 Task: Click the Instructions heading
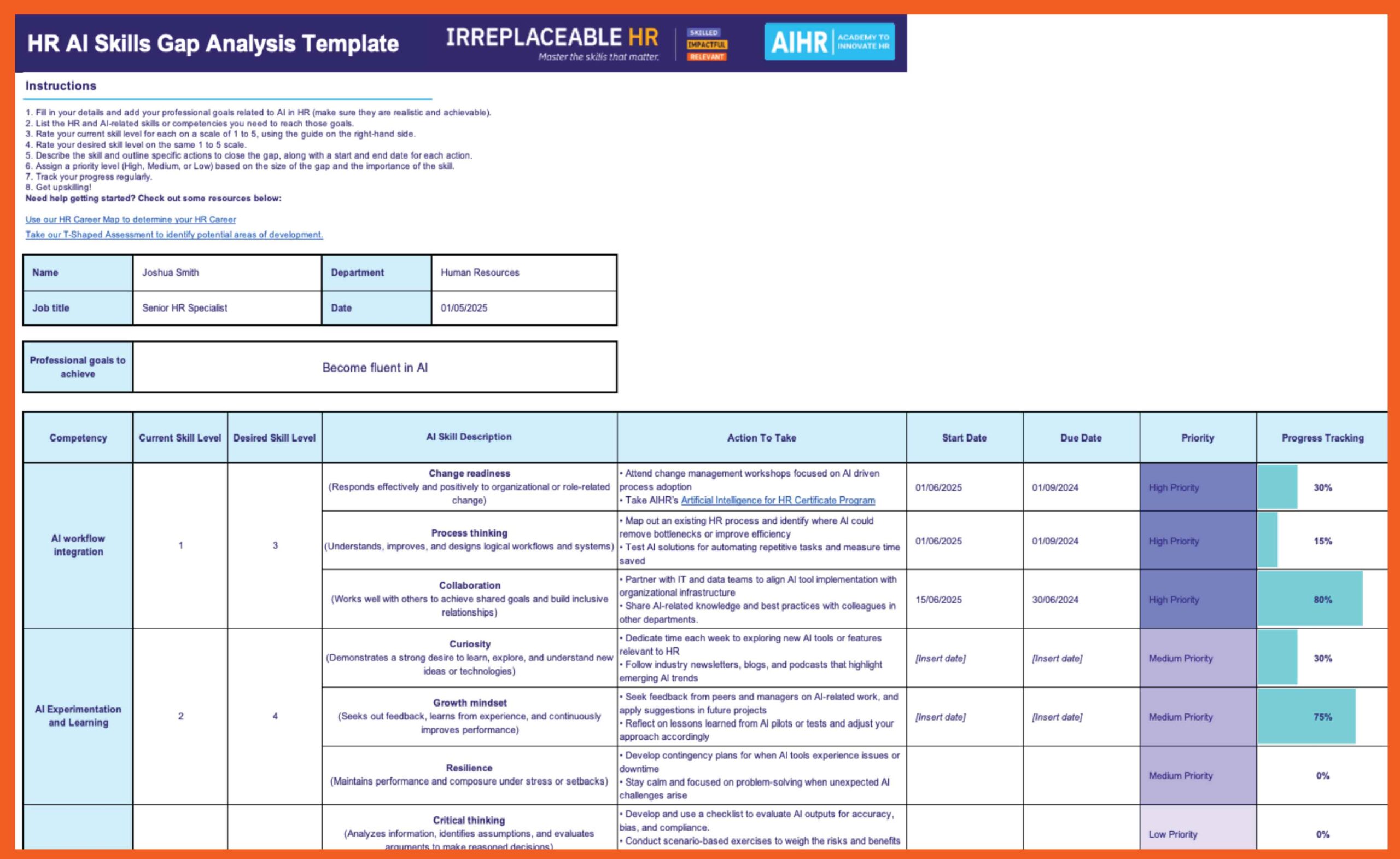pos(61,86)
